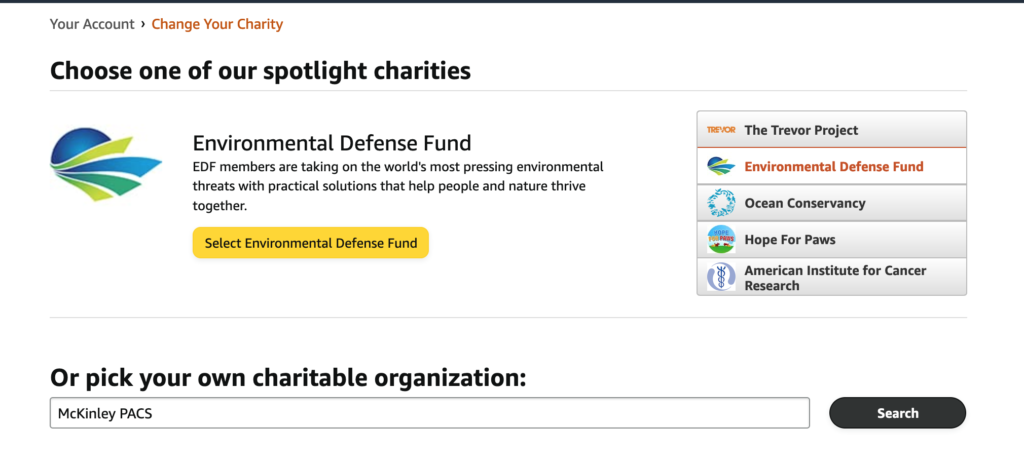Viewport: 1024px width, 466px height.
Task: Click the Choose one of our spotlight charities heading
Action: coord(261,70)
